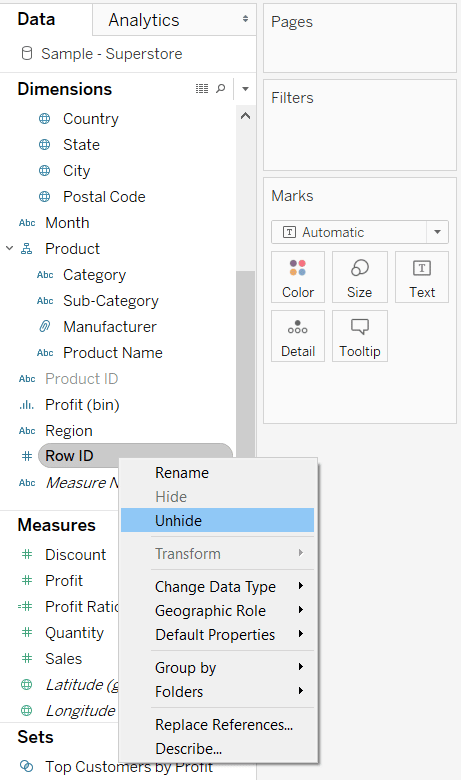Image resolution: width=461 pixels, height=780 pixels.
Task: Collapse the Product hierarchy
Action: [x=9, y=248]
